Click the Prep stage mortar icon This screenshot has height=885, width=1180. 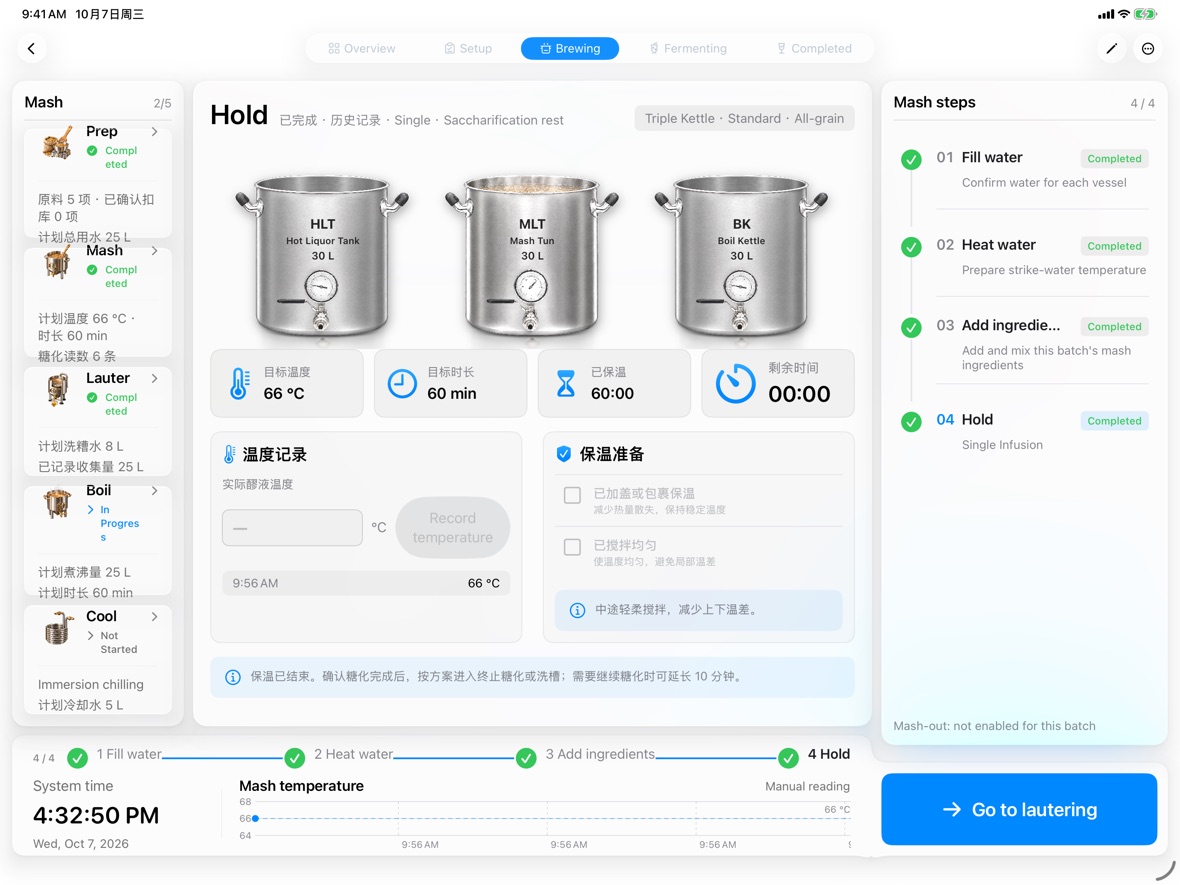point(57,143)
